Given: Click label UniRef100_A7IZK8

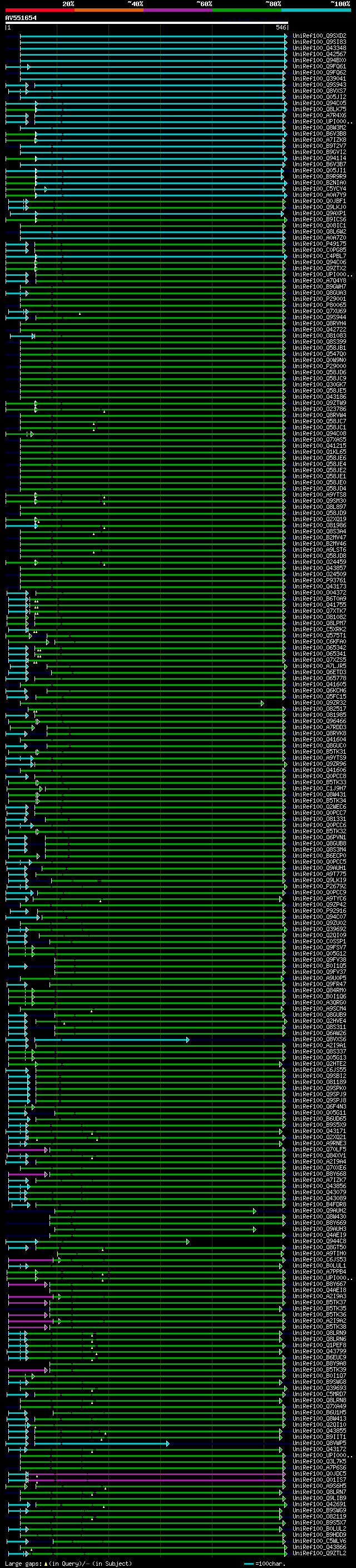Looking at the screenshot, I should coord(319,140).
